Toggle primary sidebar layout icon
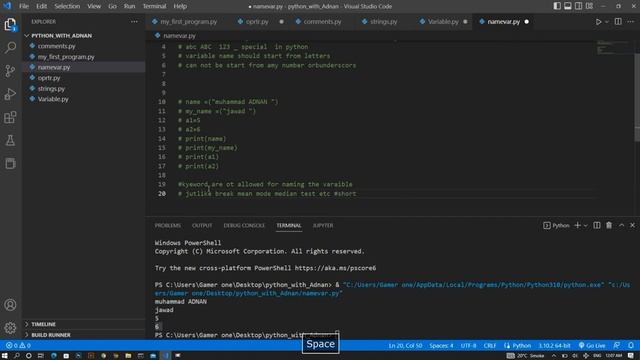This screenshot has height=360, width=640. tap(557, 6)
